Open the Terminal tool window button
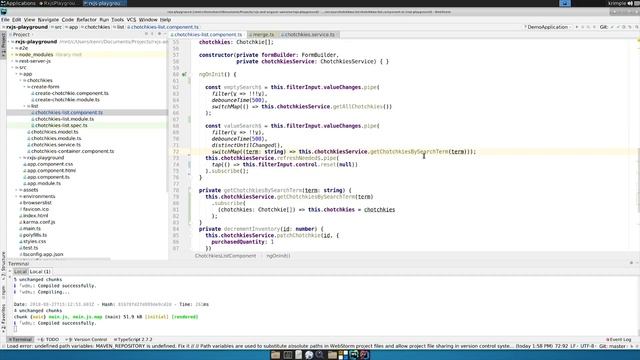 click(x=20, y=340)
